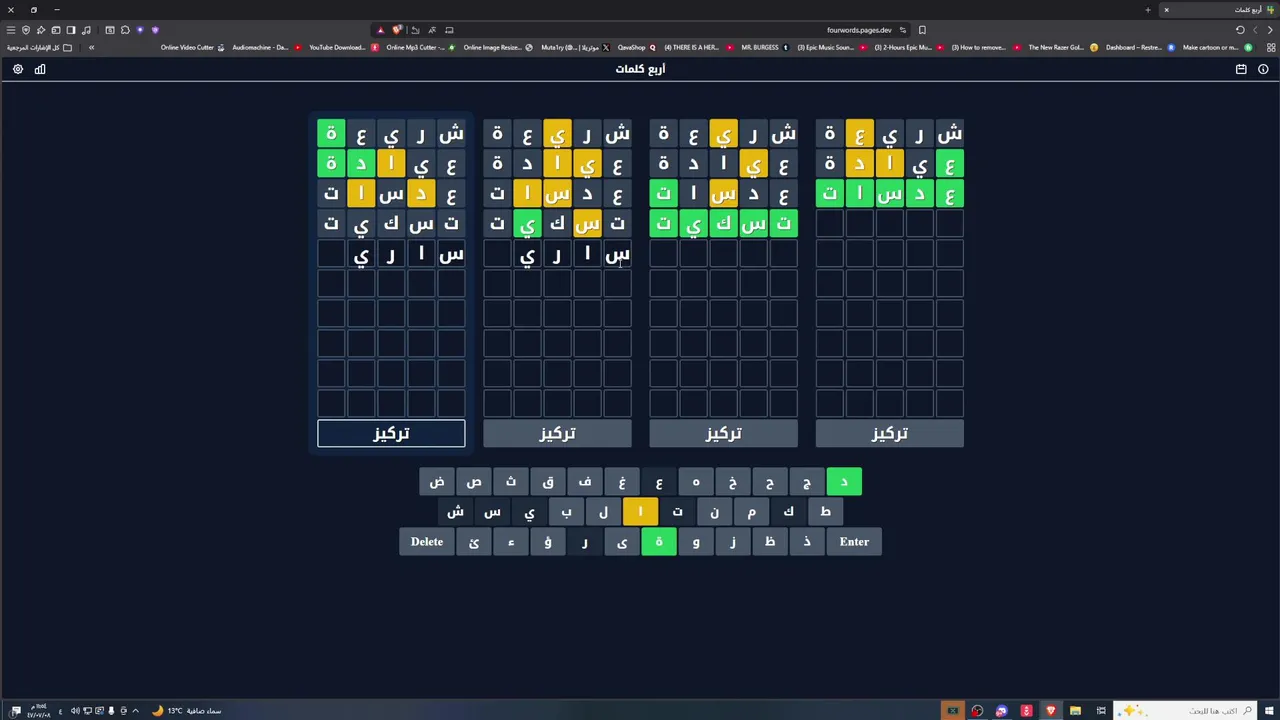1280x720 pixels.
Task: Click the weather widget showing 13°C
Action: pos(187,711)
